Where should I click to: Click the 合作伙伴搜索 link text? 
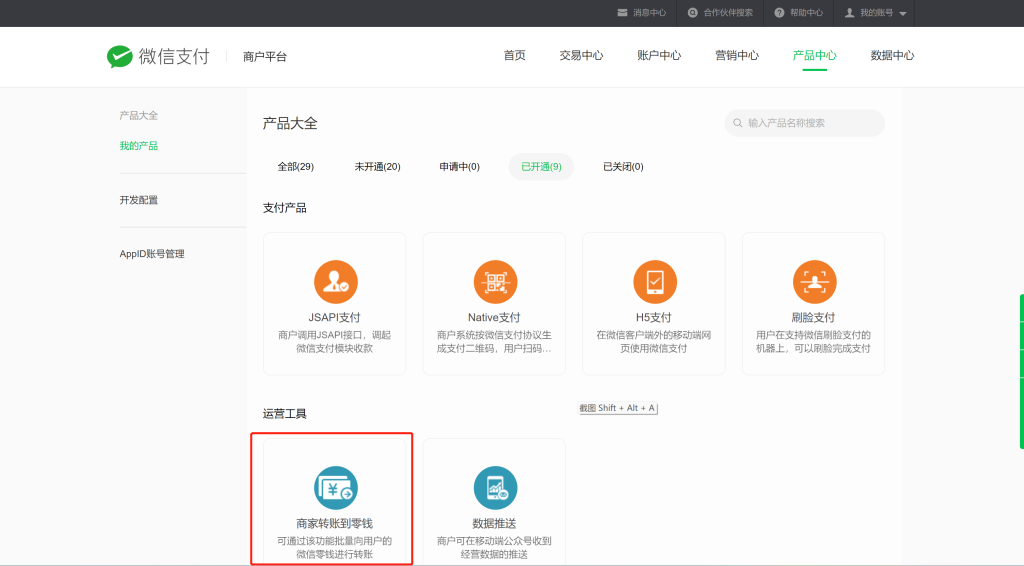[x=728, y=13]
